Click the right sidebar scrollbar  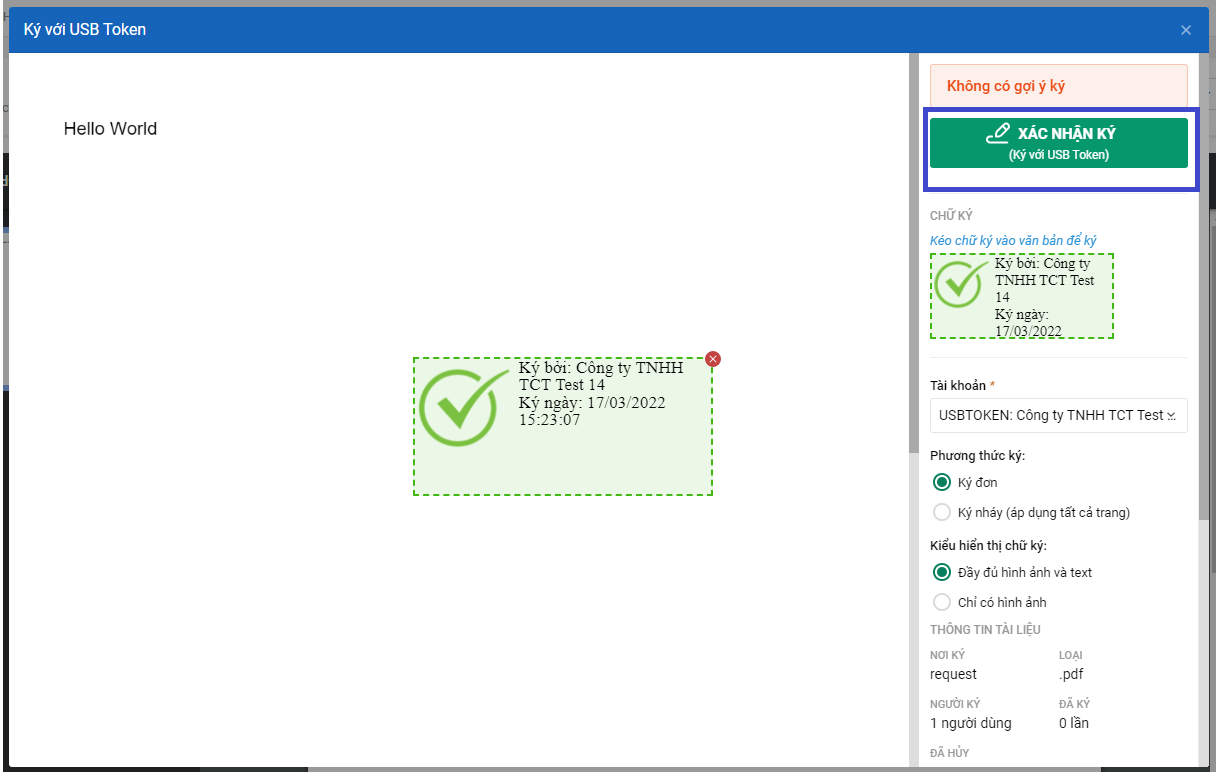pyautogui.click(x=1204, y=285)
